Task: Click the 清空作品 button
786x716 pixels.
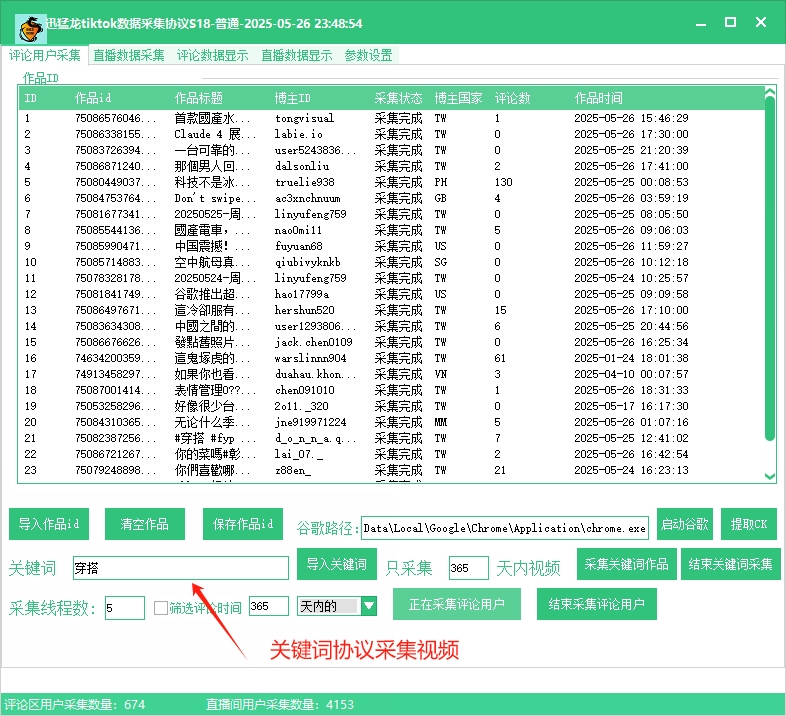Action: 145,524
